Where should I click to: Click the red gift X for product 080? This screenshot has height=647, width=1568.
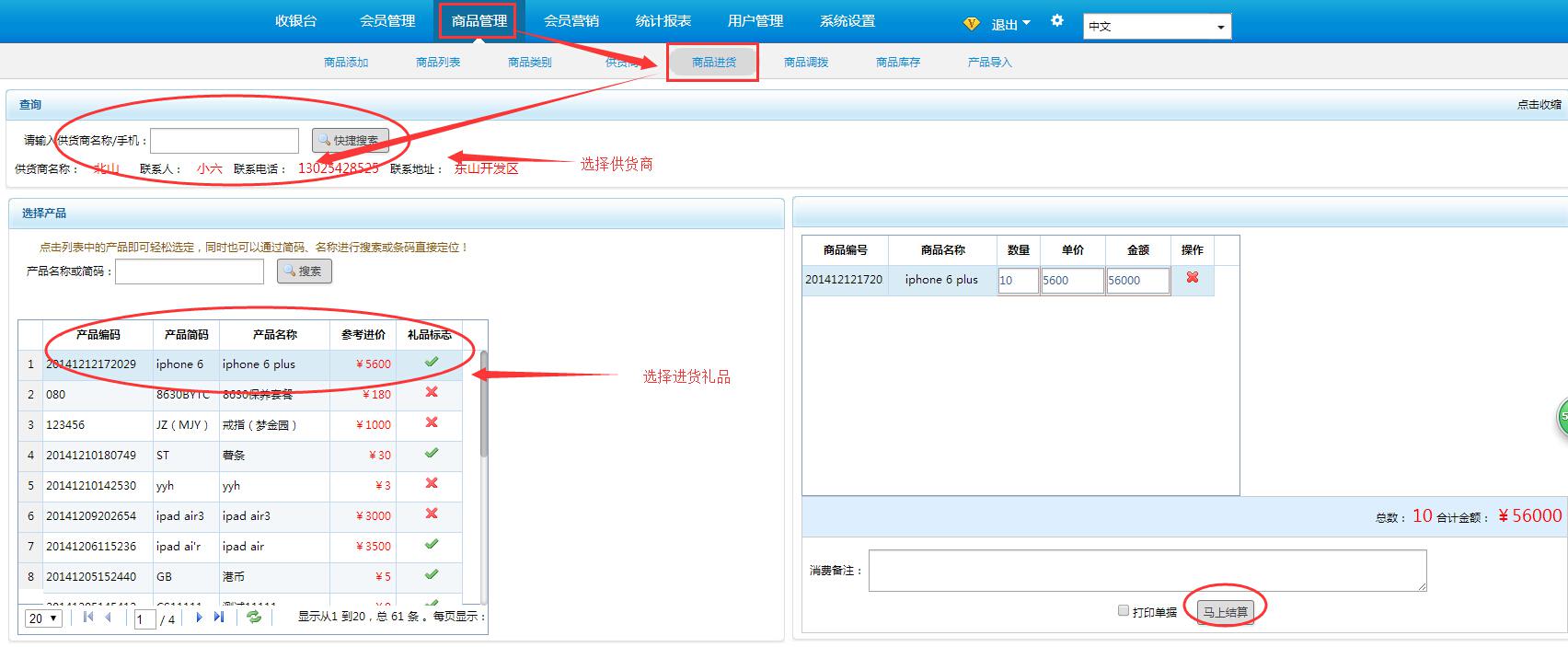coord(431,393)
